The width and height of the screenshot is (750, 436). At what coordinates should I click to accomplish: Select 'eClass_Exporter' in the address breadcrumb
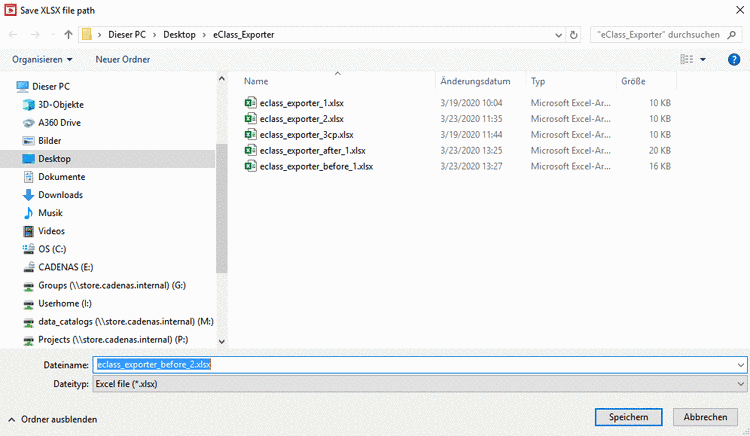tap(243, 34)
